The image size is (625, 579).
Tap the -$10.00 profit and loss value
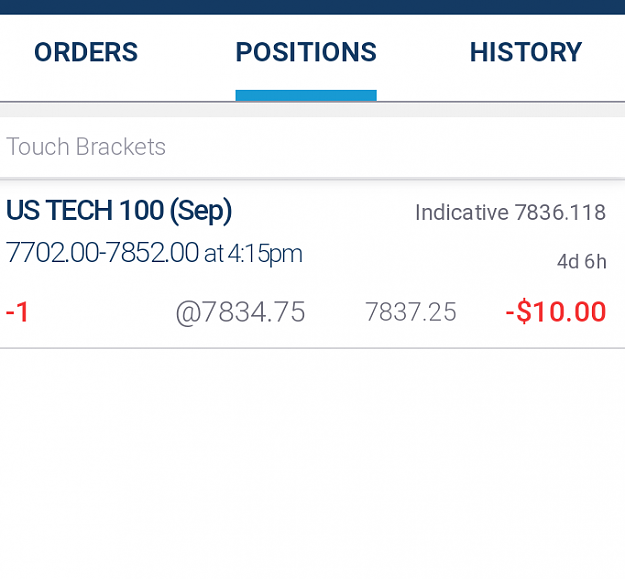point(556,312)
